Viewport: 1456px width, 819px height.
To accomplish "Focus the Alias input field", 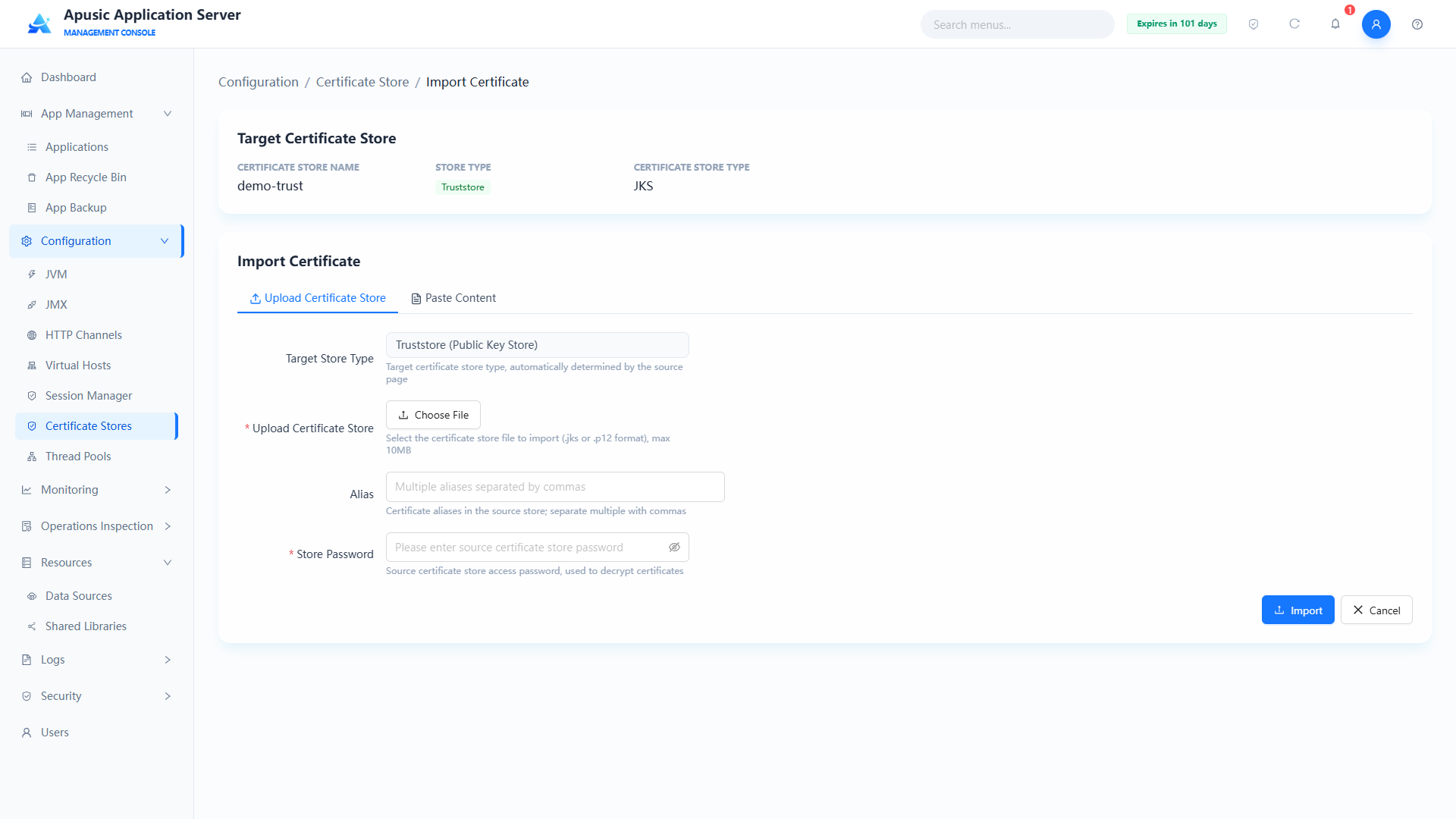I will (555, 487).
